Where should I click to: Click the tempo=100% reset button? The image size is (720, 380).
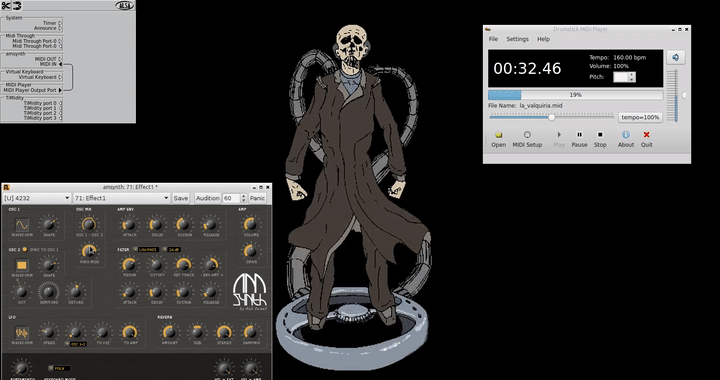(x=640, y=117)
